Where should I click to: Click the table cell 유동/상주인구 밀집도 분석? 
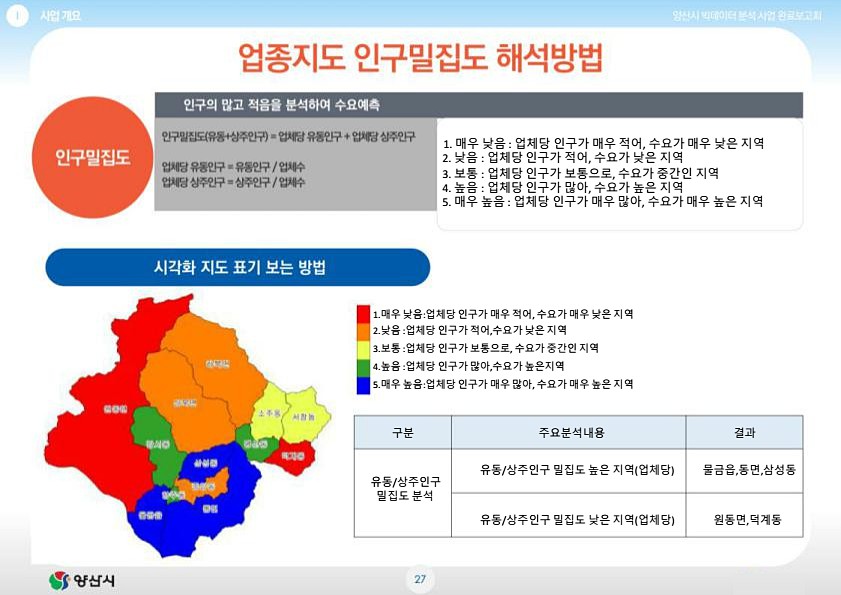tap(403, 493)
